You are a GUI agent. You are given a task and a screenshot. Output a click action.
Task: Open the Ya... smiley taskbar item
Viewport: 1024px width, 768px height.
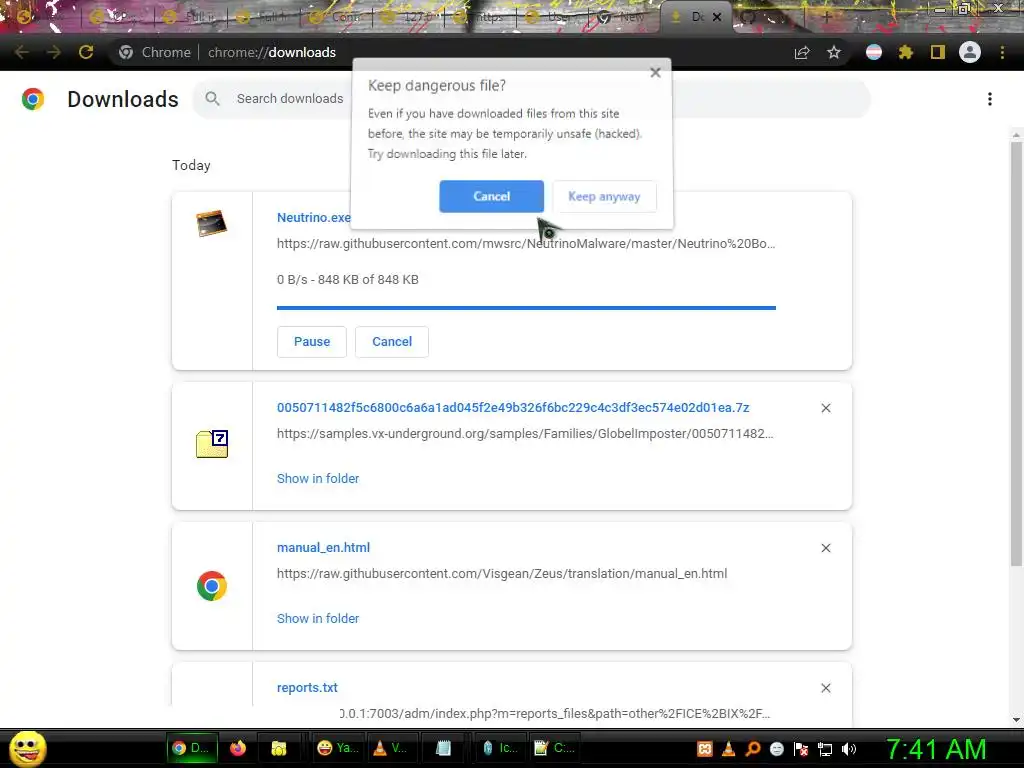(337, 748)
